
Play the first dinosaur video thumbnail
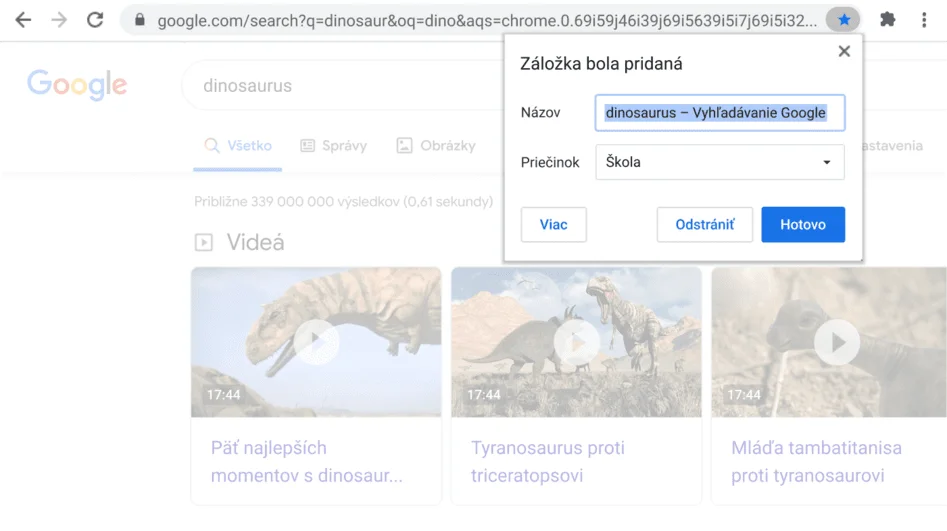pyautogui.click(x=316, y=342)
